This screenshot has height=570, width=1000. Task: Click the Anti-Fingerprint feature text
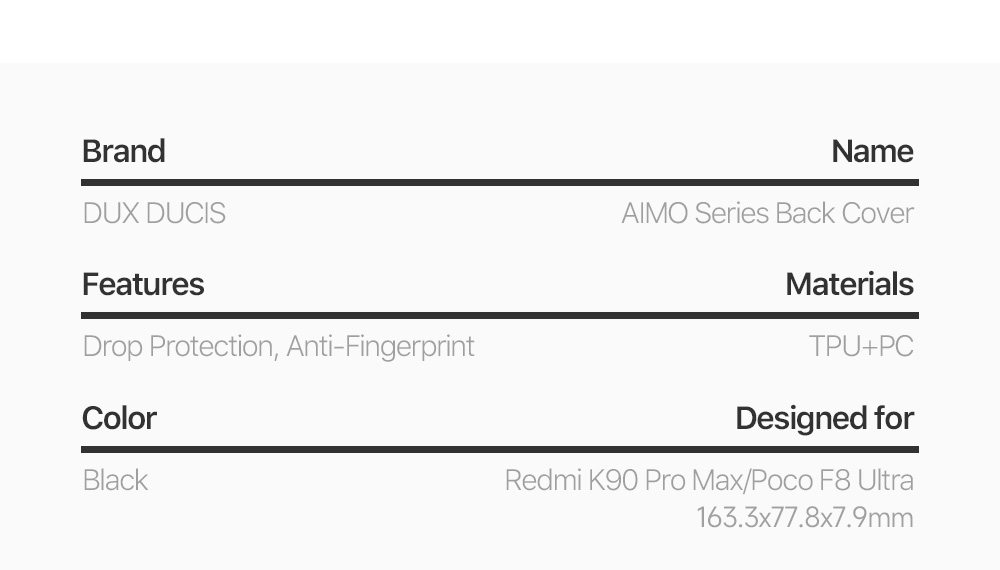click(380, 346)
